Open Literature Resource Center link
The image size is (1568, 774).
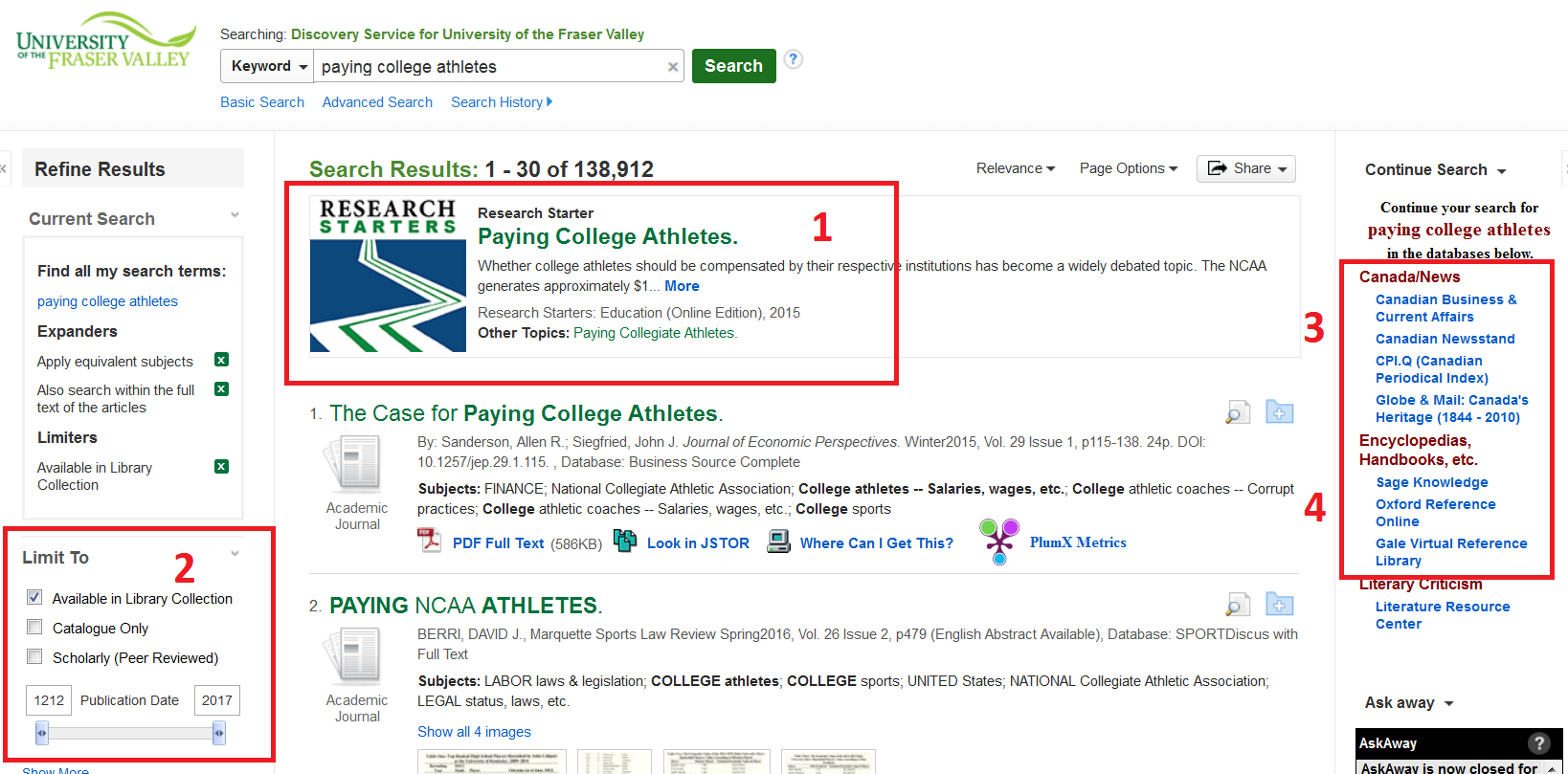pyautogui.click(x=1443, y=615)
